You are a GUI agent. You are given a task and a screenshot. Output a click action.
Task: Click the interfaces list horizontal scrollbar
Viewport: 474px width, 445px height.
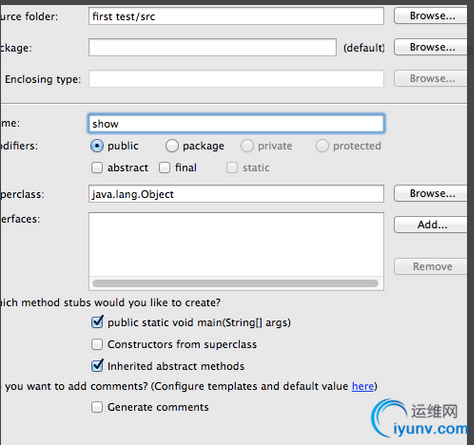(x=235, y=283)
